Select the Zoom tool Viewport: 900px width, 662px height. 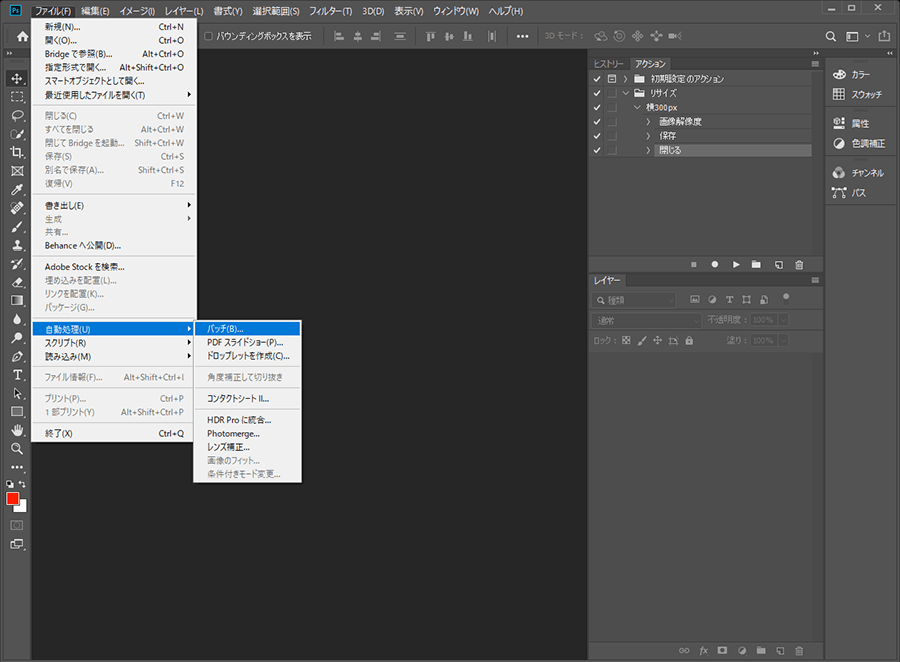click(x=17, y=448)
